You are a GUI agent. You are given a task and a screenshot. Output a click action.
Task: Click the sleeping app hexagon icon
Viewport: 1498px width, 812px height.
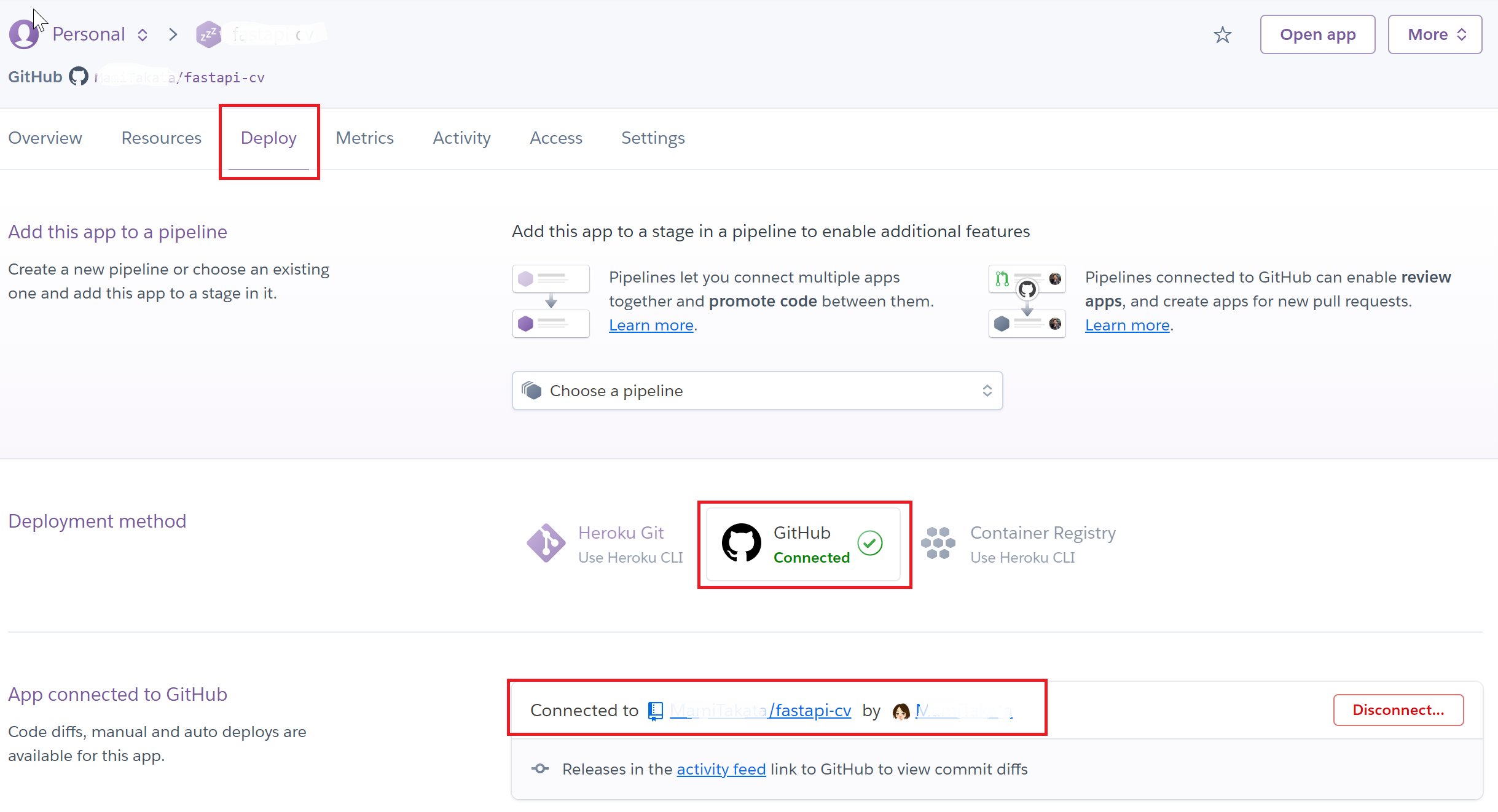point(208,34)
